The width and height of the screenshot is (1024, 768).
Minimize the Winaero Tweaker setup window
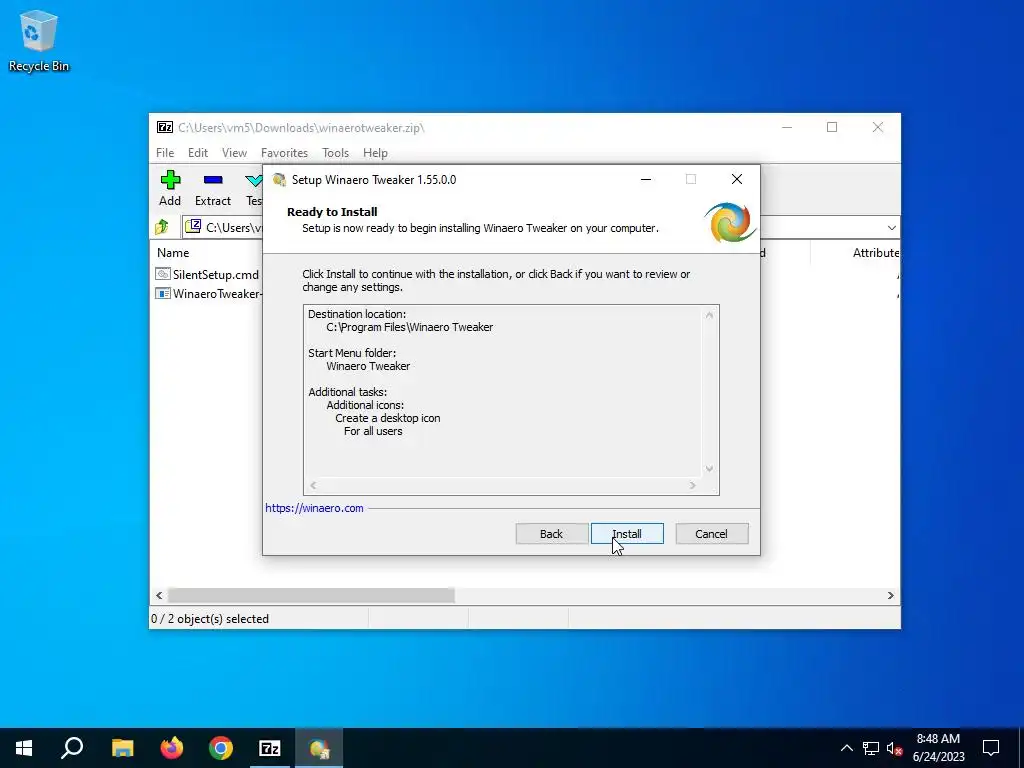646,180
